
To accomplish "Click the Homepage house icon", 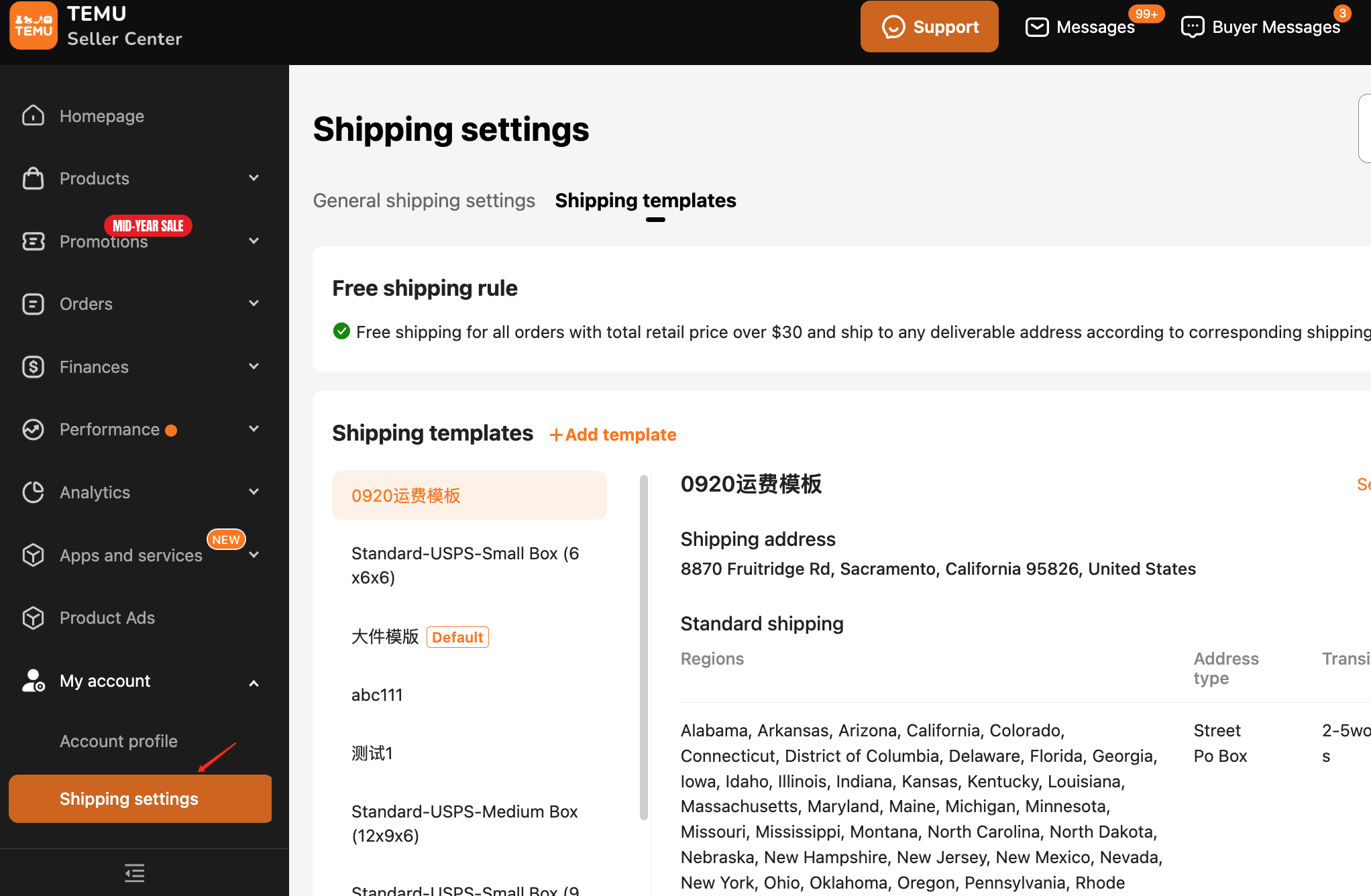I will coord(33,115).
